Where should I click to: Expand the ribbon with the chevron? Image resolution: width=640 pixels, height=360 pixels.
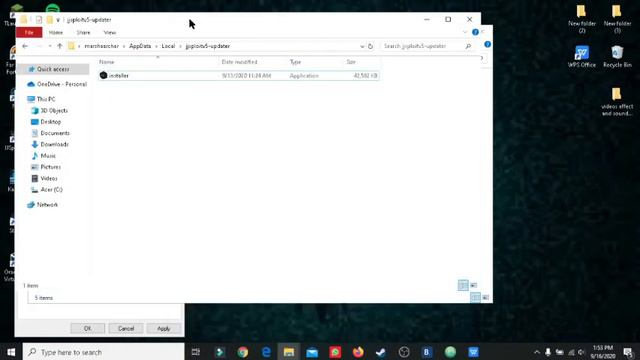click(465, 32)
